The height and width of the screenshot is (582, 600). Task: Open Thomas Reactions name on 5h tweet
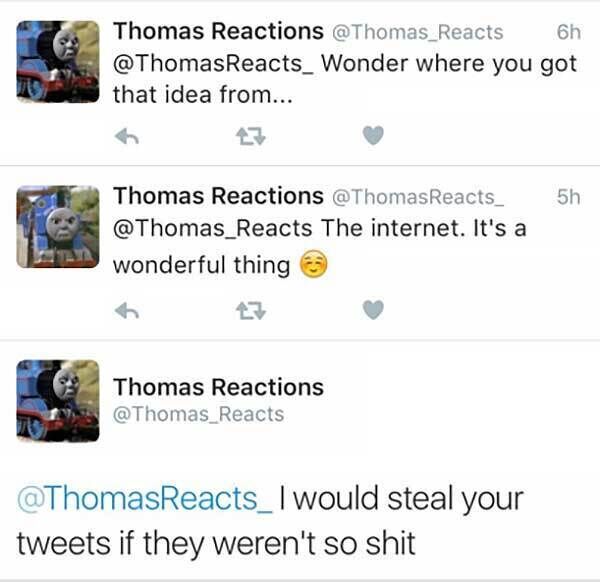[x=218, y=196]
